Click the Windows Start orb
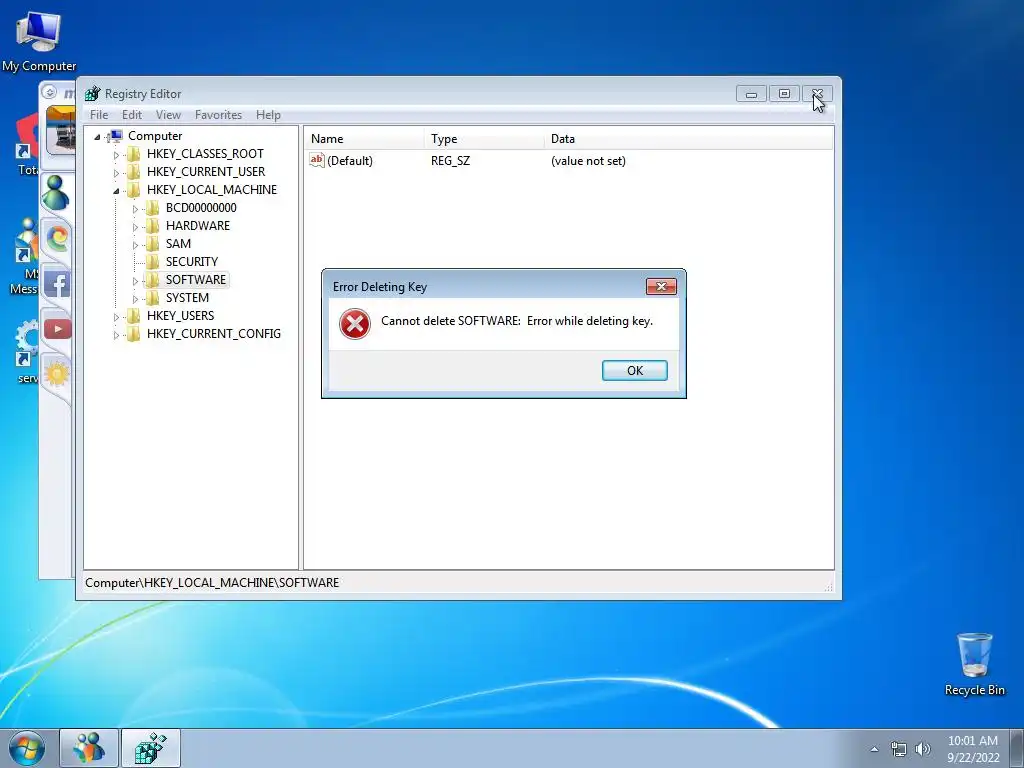Viewport: 1024px width, 768px height. coord(27,748)
